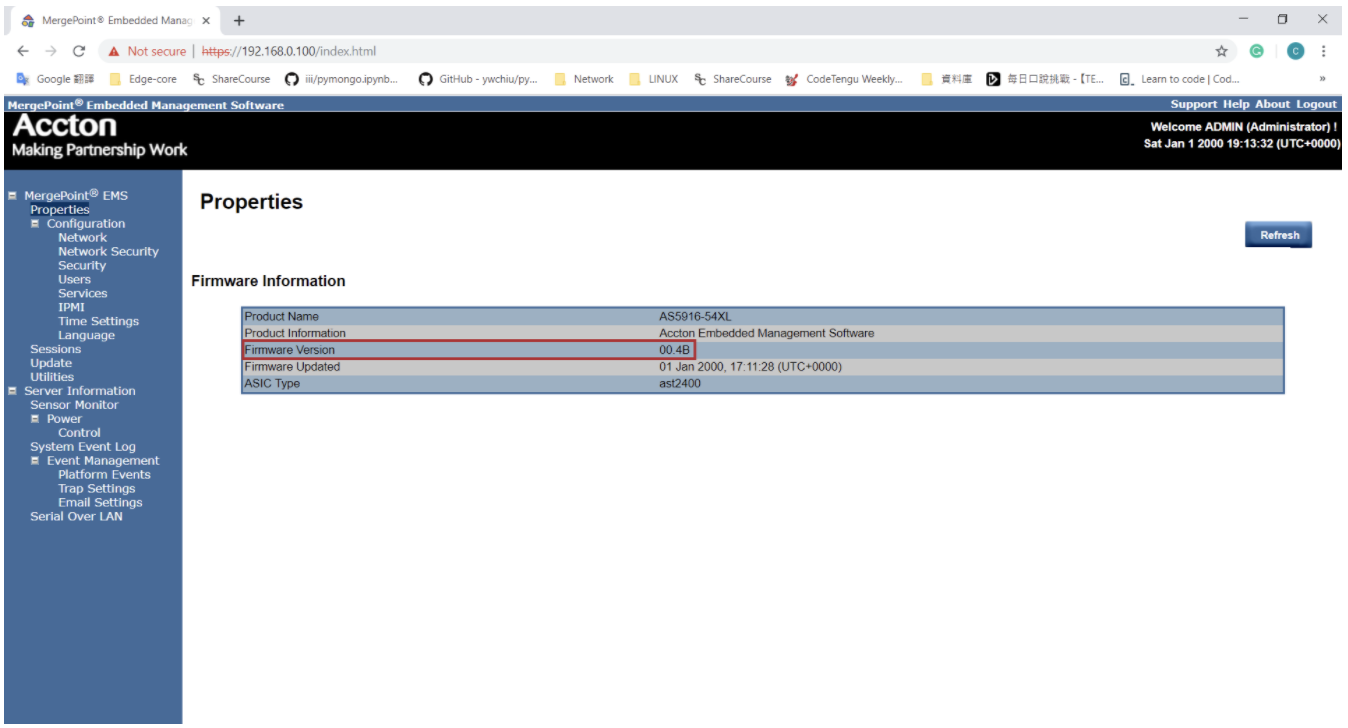Open the Platform Events page
Viewport: 1348px width, 728px height.
point(104,475)
